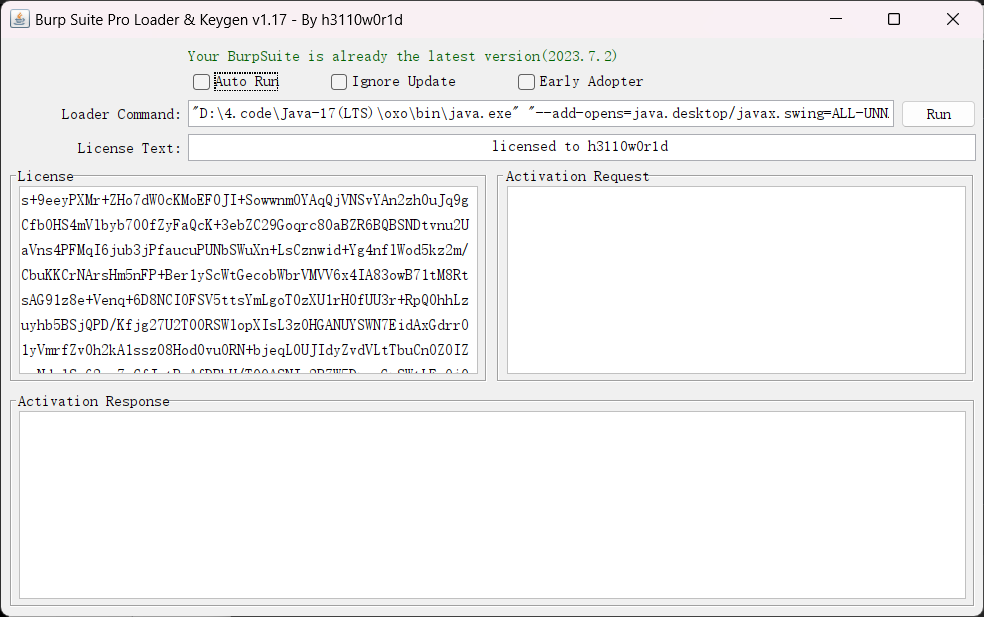Toggle the Ignore Update checkbox
Viewport: 984px width, 617px height.
point(340,82)
